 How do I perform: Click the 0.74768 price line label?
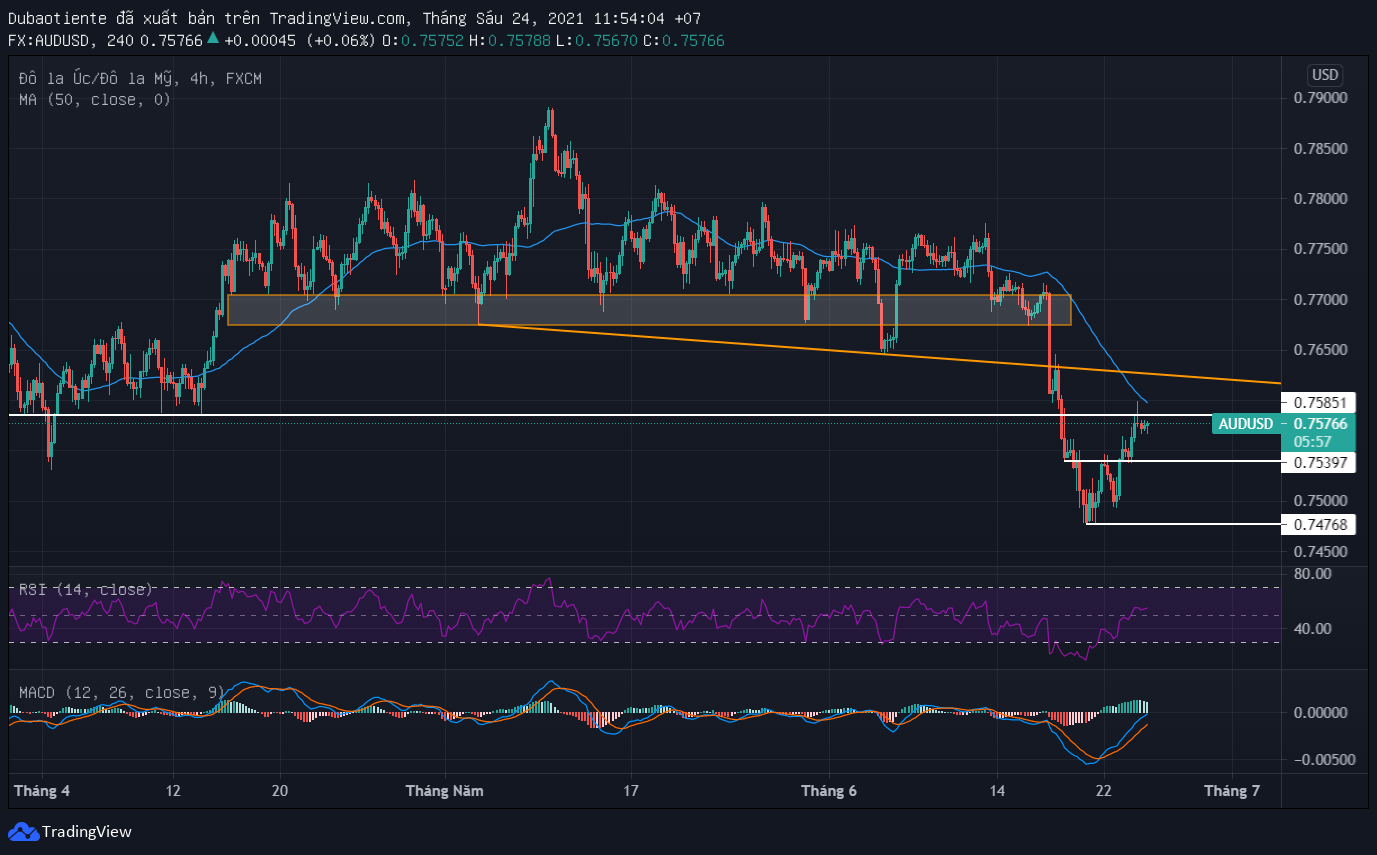[1321, 524]
